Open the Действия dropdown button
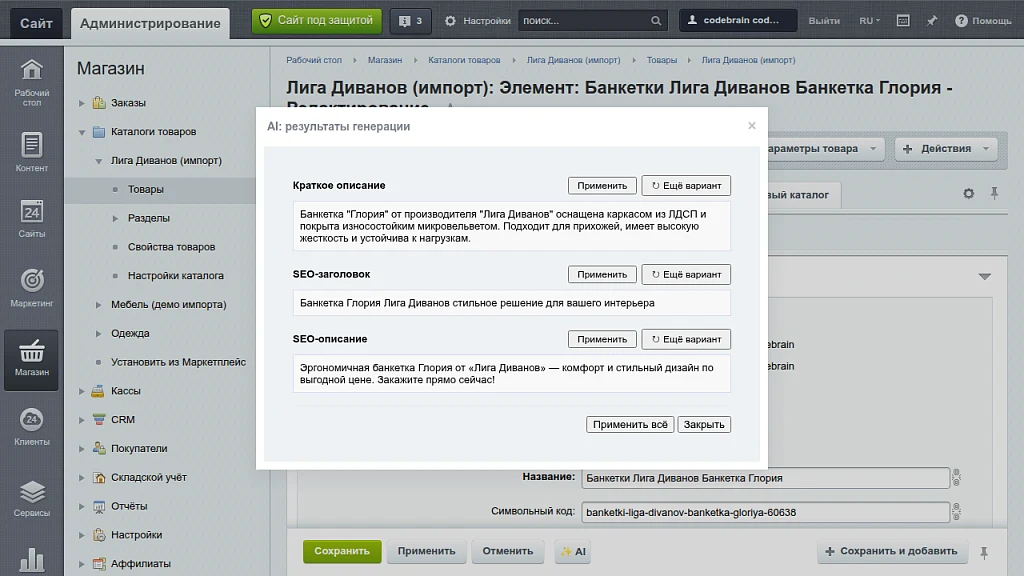The height and width of the screenshot is (576, 1024). (x=946, y=149)
